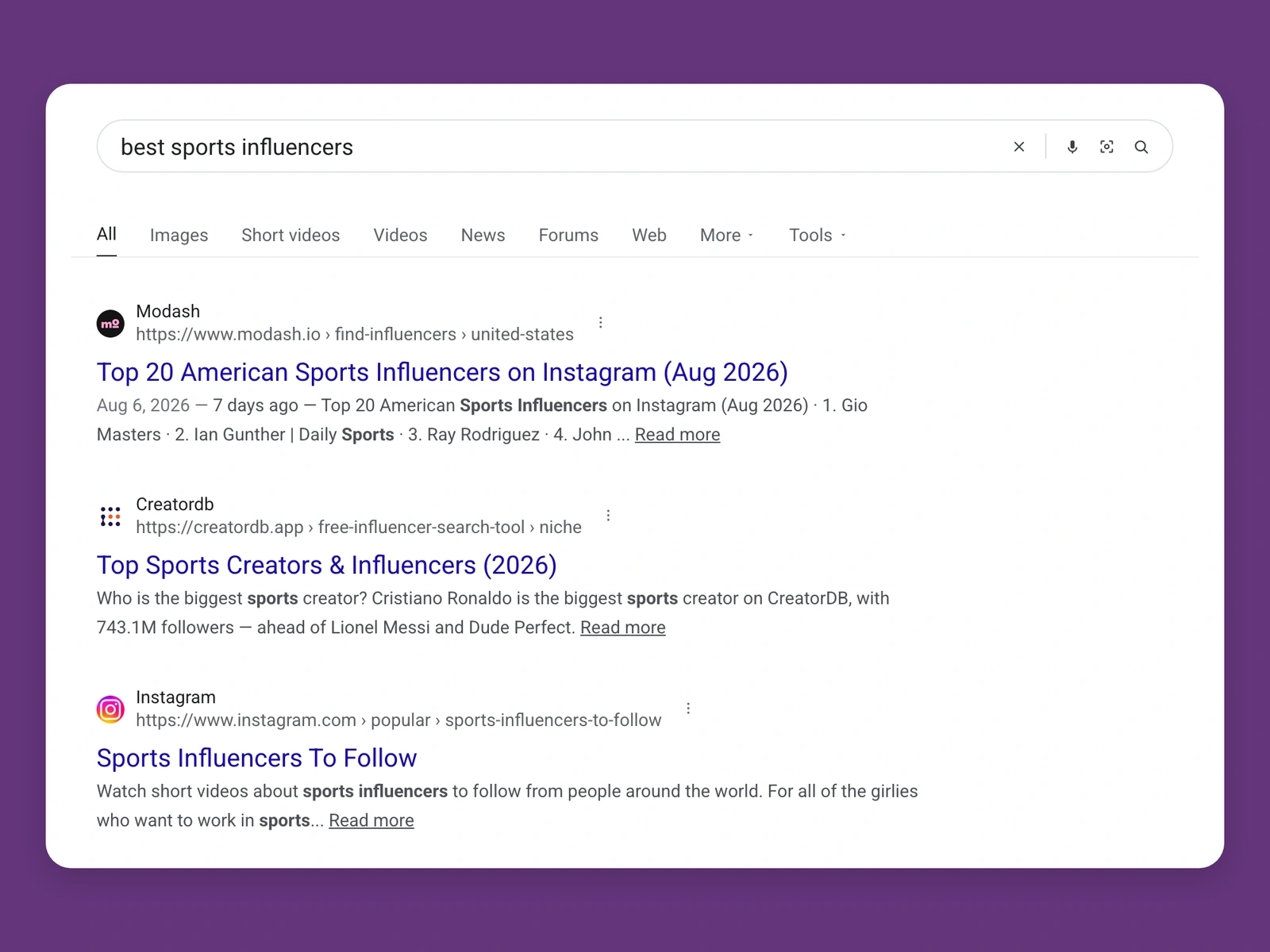Submit search with the magnifying glass icon
This screenshot has height=952, width=1270.
click(1141, 147)
